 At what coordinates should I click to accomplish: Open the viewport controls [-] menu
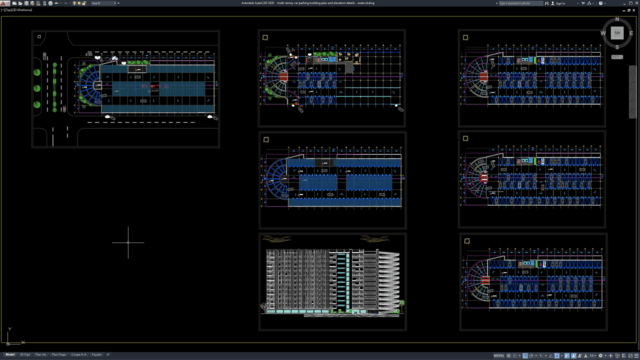(2, 10)
